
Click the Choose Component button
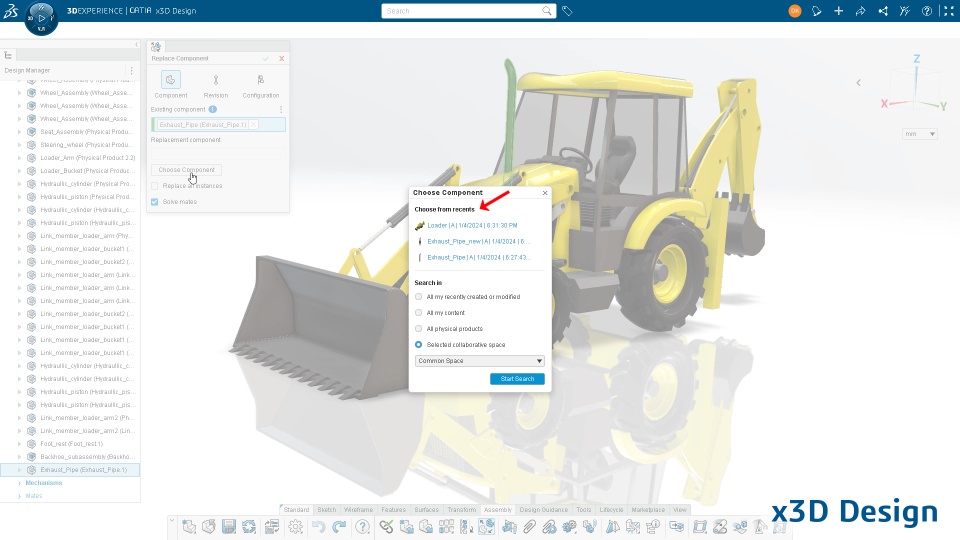click(x=187, y=170)
